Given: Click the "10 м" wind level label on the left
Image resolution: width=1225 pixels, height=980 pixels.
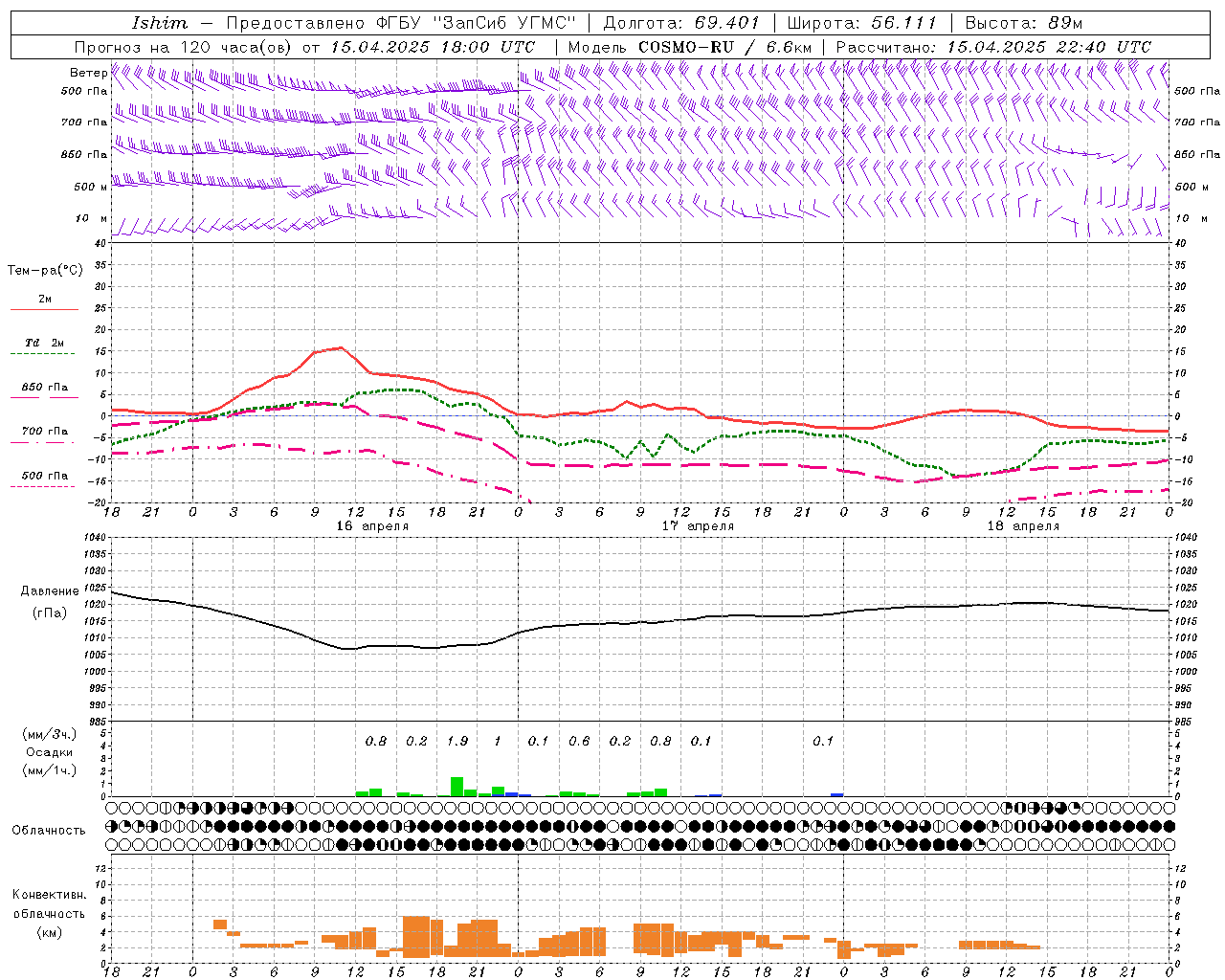Looking at the screenshot, I should point(91,218).
